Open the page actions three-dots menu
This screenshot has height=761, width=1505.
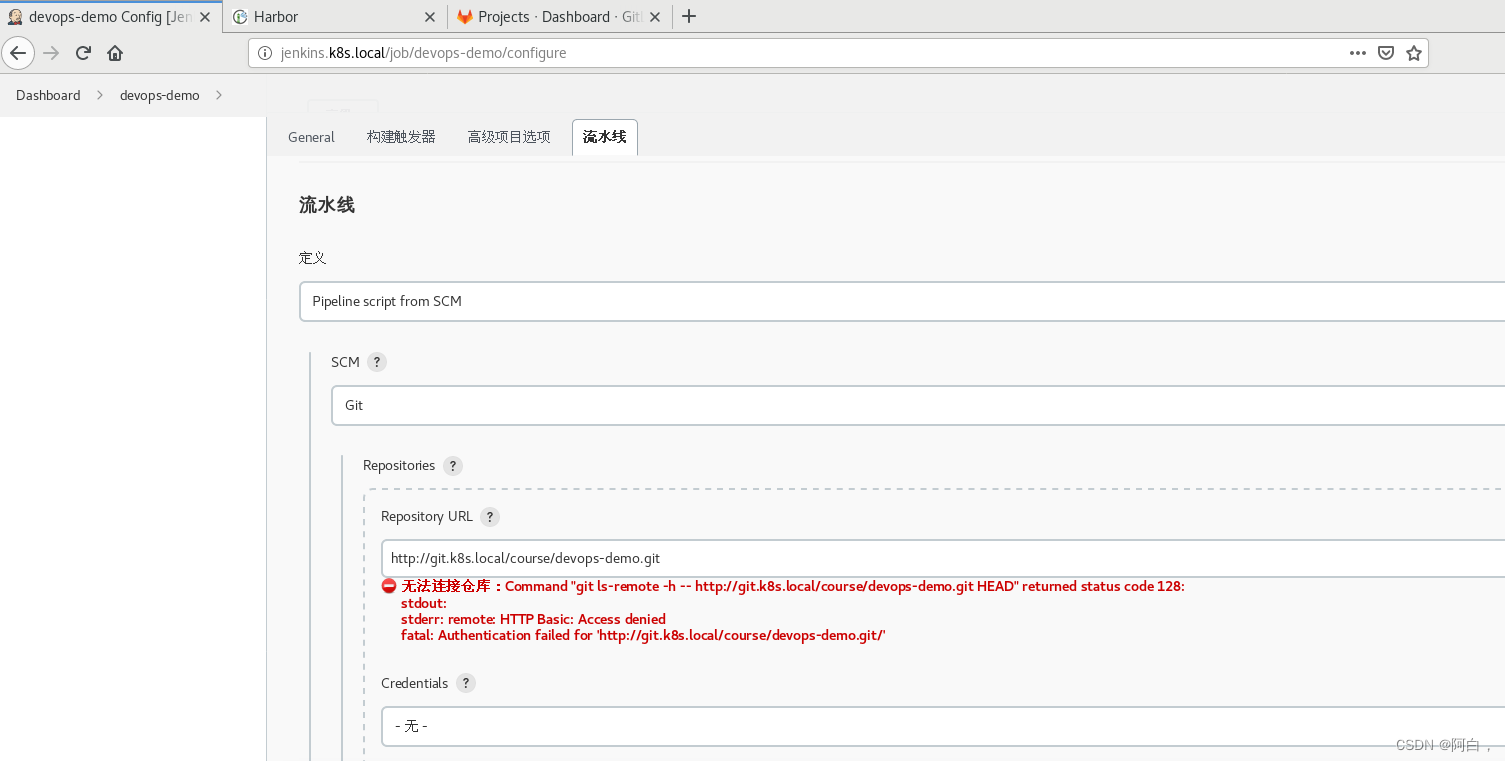[1357, 53]
